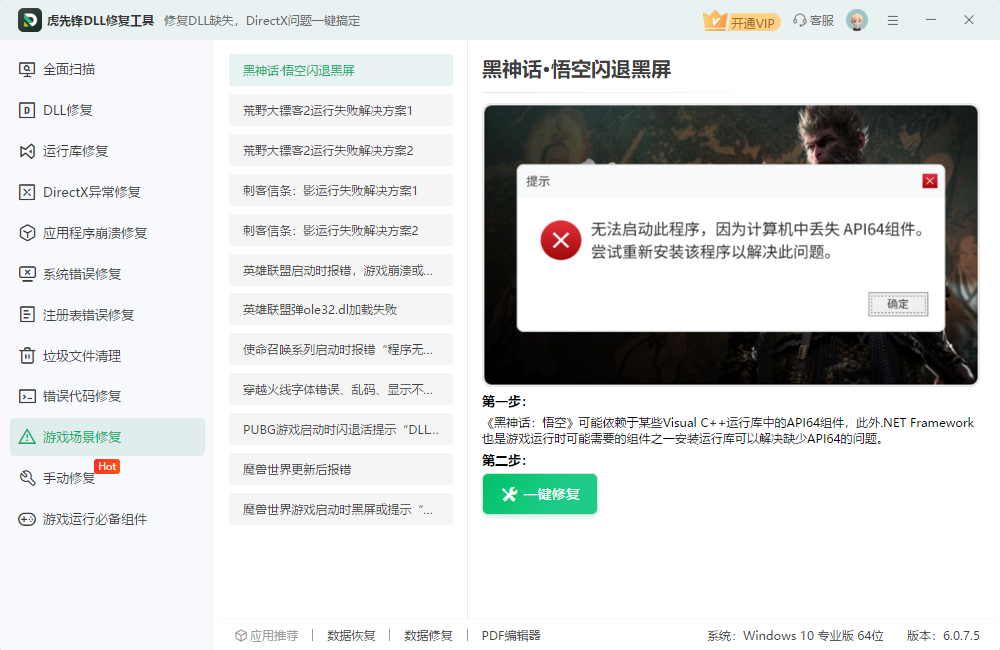Select 魔兽世界更新后报错 item

tap(341, 469)
